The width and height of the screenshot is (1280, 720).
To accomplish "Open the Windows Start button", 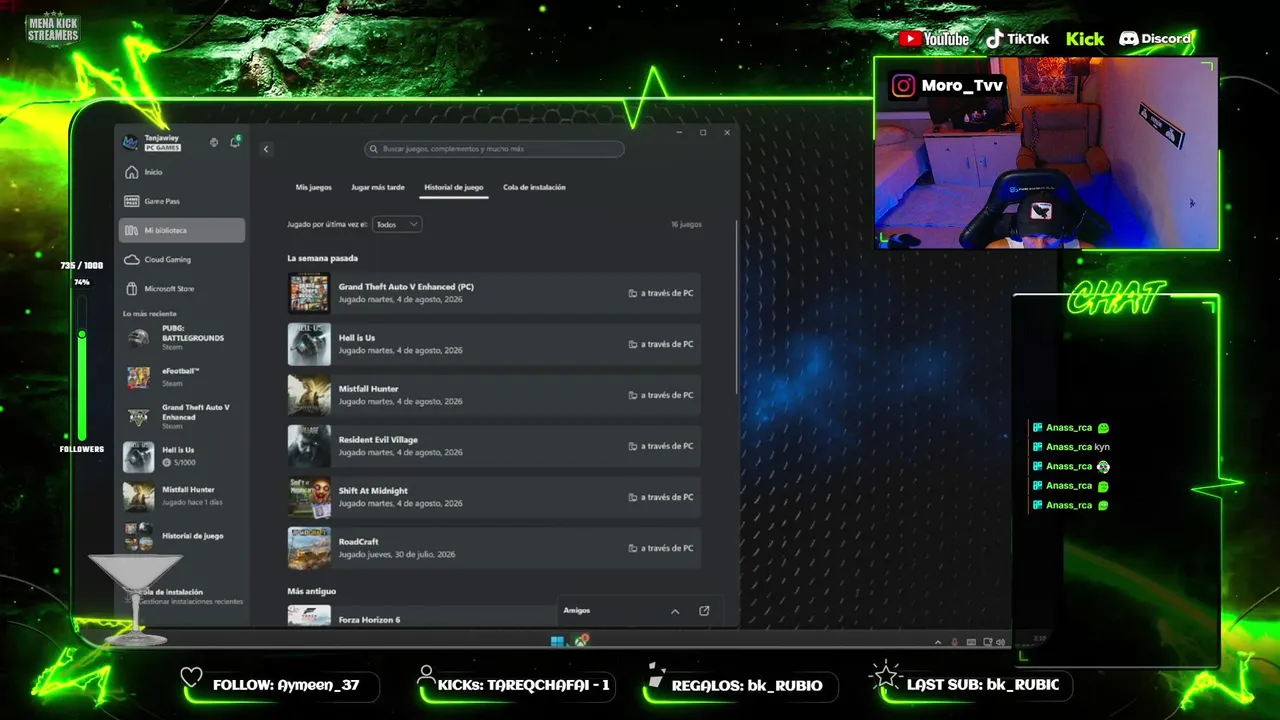I will [x=557, y=641].
